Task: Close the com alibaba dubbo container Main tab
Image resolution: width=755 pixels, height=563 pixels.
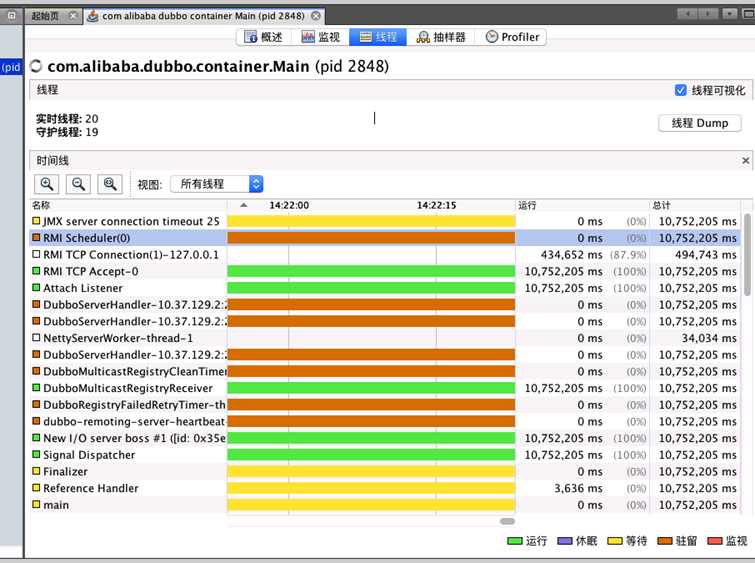Action: click(316, 16)
